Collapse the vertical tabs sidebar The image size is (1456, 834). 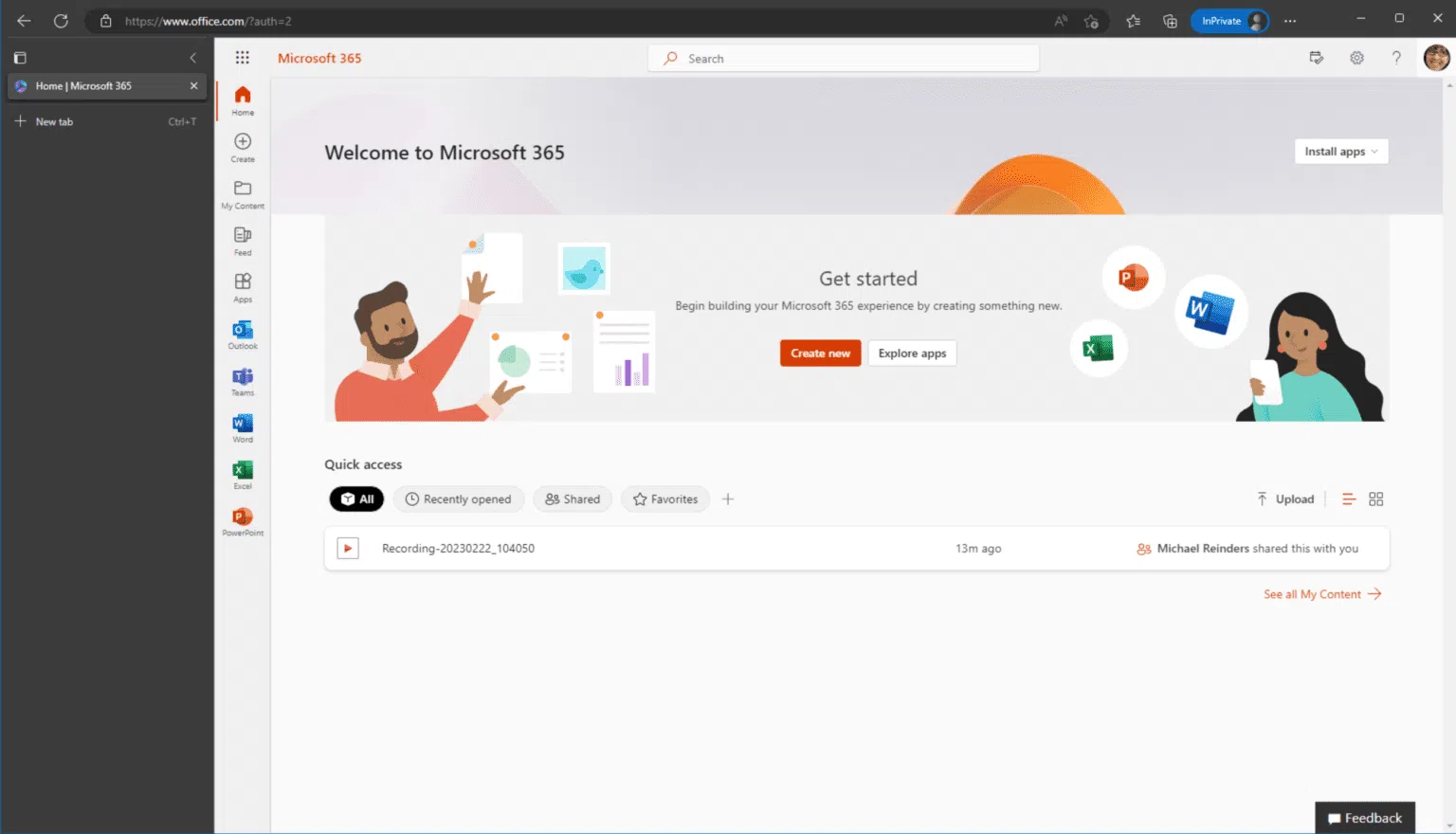tap(192, 57)
